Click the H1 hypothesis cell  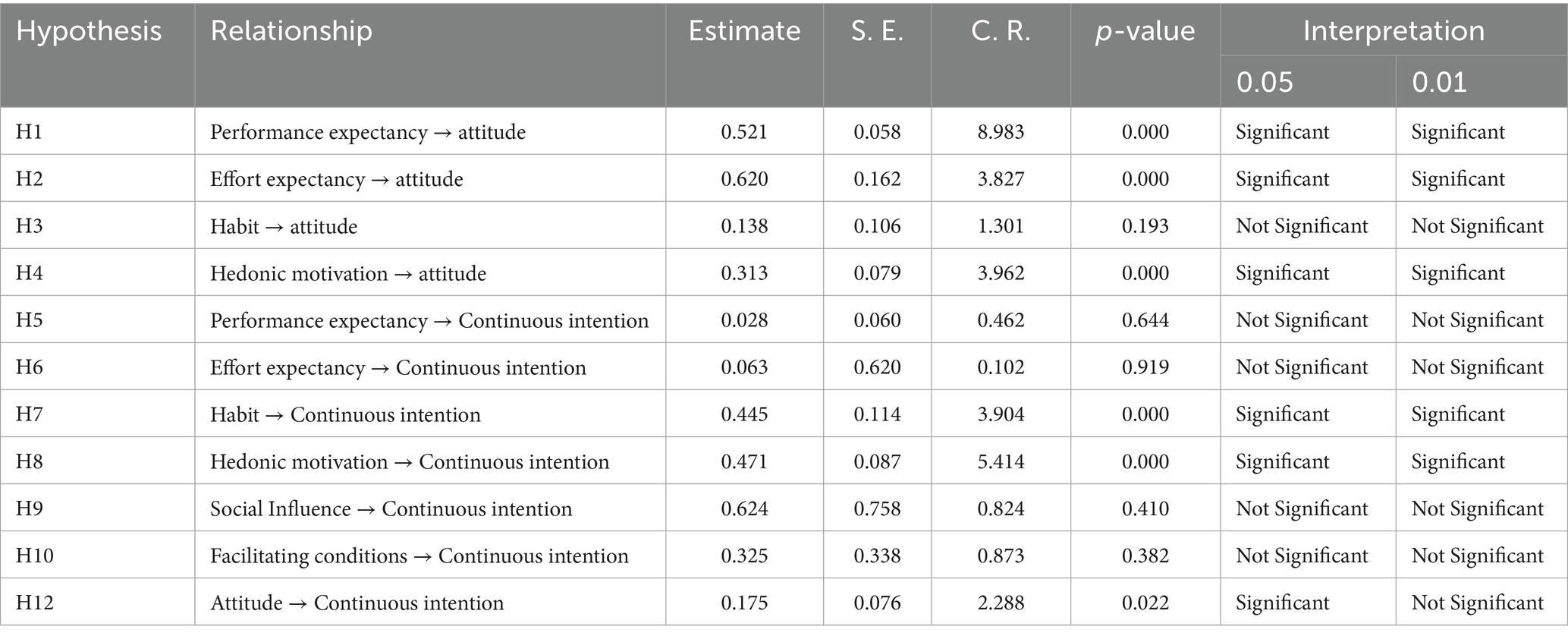[x=30, y=132]
